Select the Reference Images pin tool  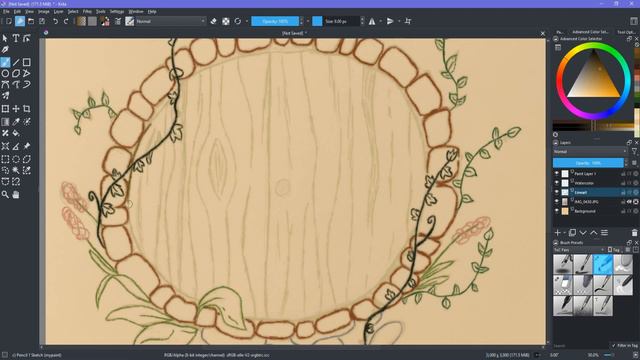point(27,146)
